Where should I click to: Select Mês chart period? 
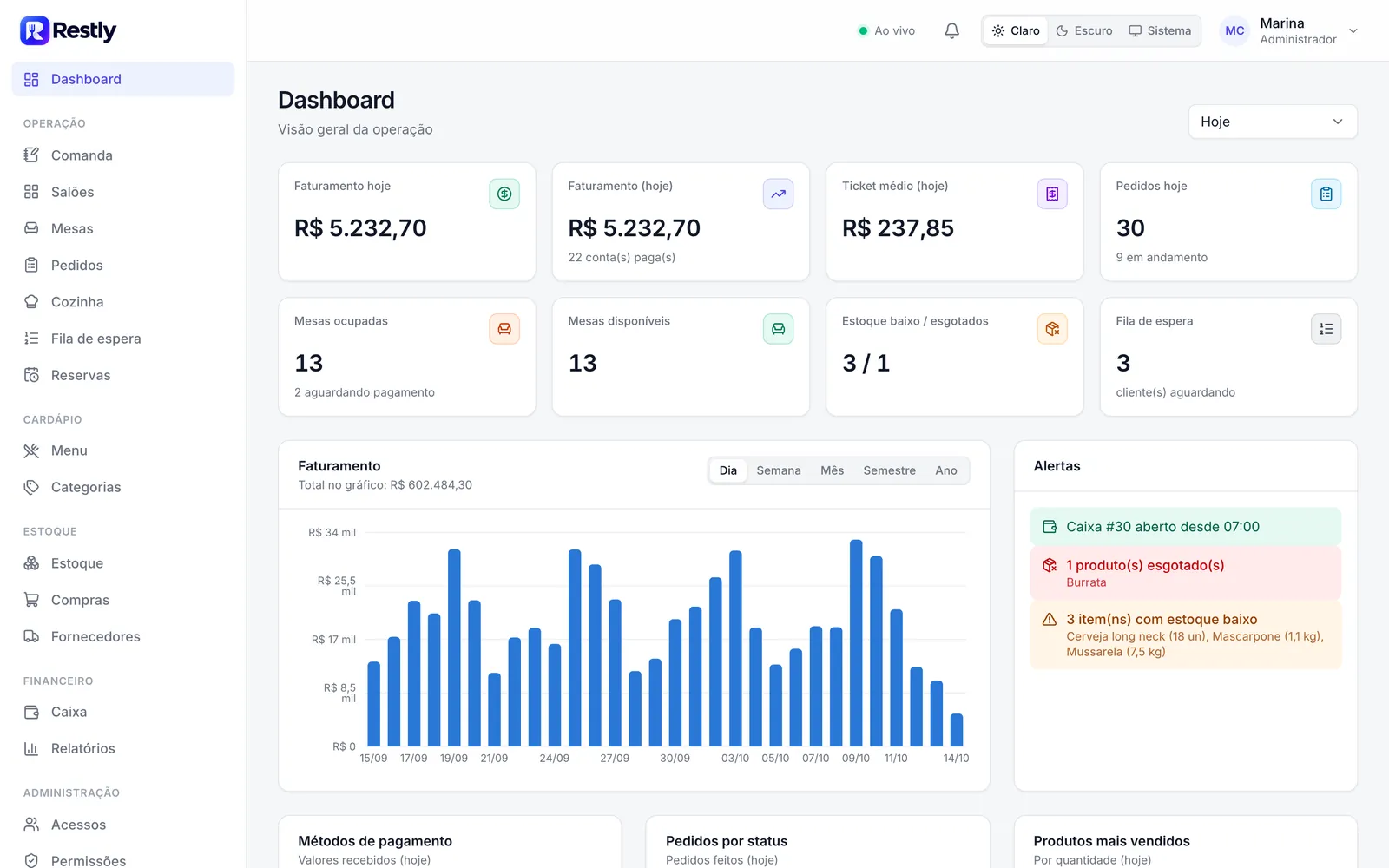tap(832, 470)
